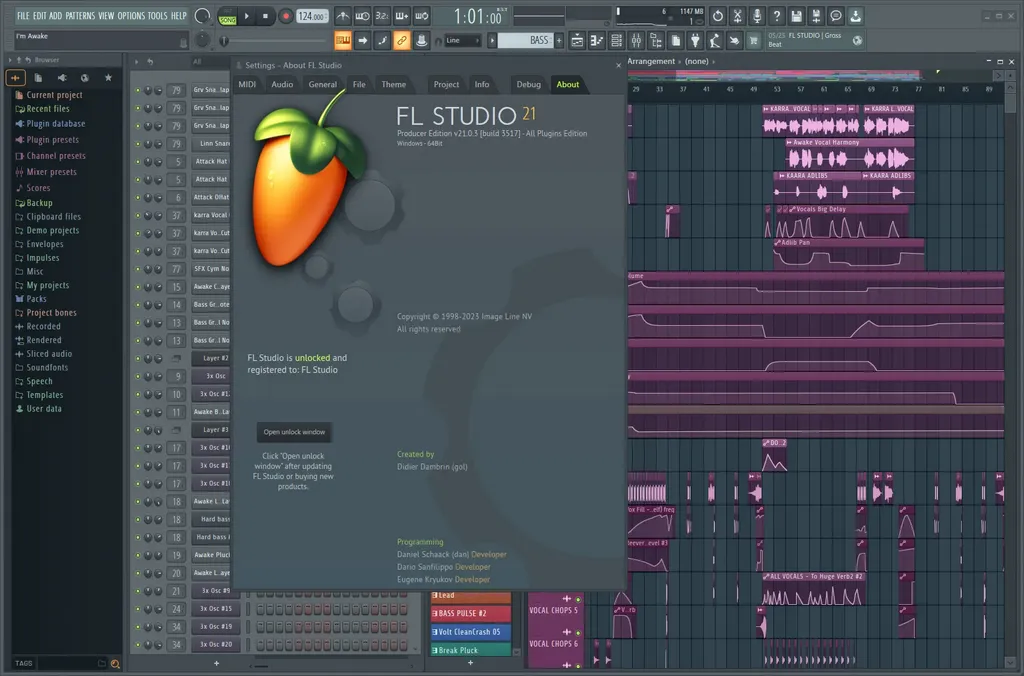Open the OPTIONS menu
This screenshot has height=676, width=1024.
pos(131,16)
